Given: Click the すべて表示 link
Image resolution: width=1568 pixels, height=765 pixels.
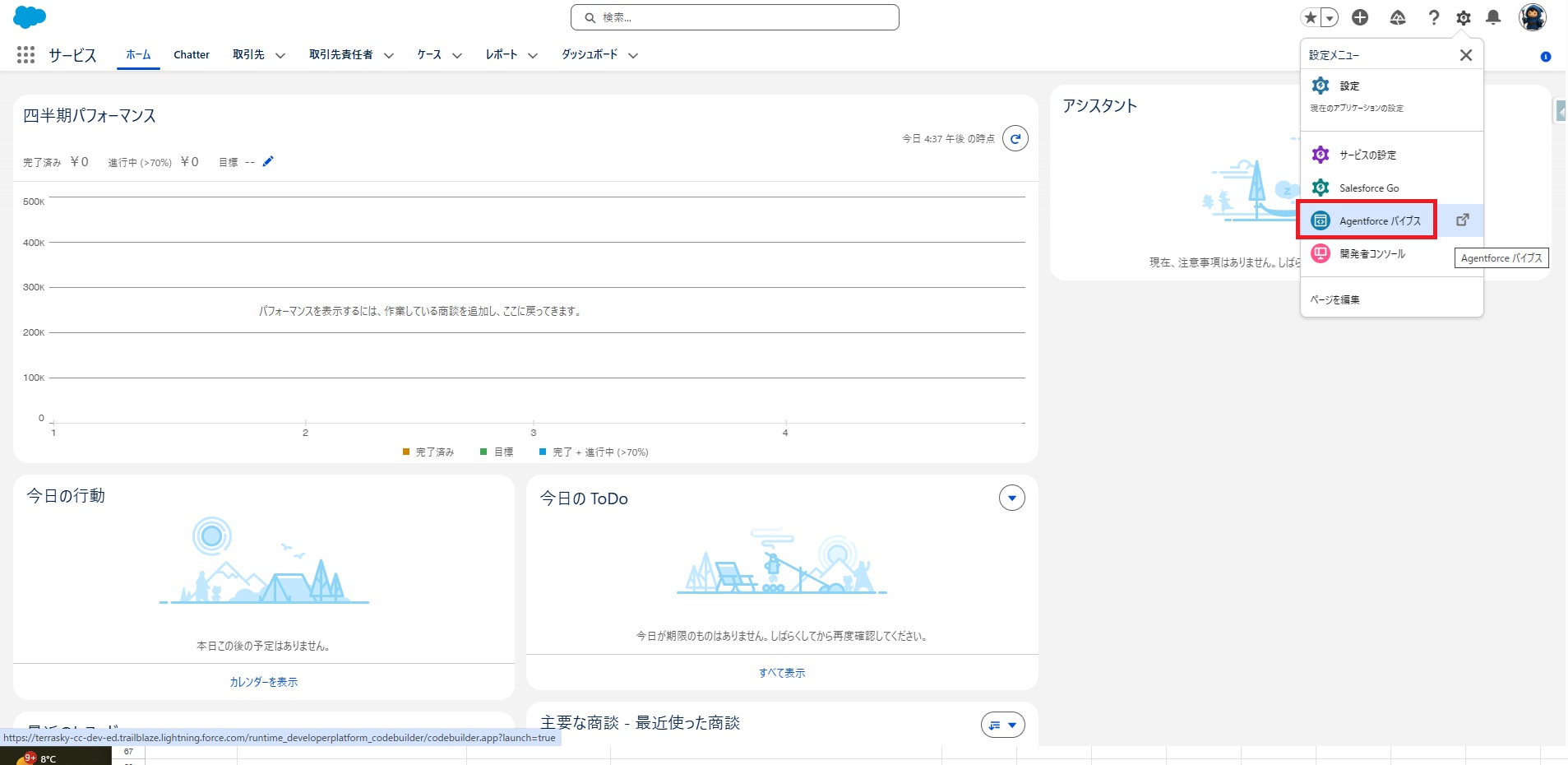Looking at the screenshot, I should [782, 673].
